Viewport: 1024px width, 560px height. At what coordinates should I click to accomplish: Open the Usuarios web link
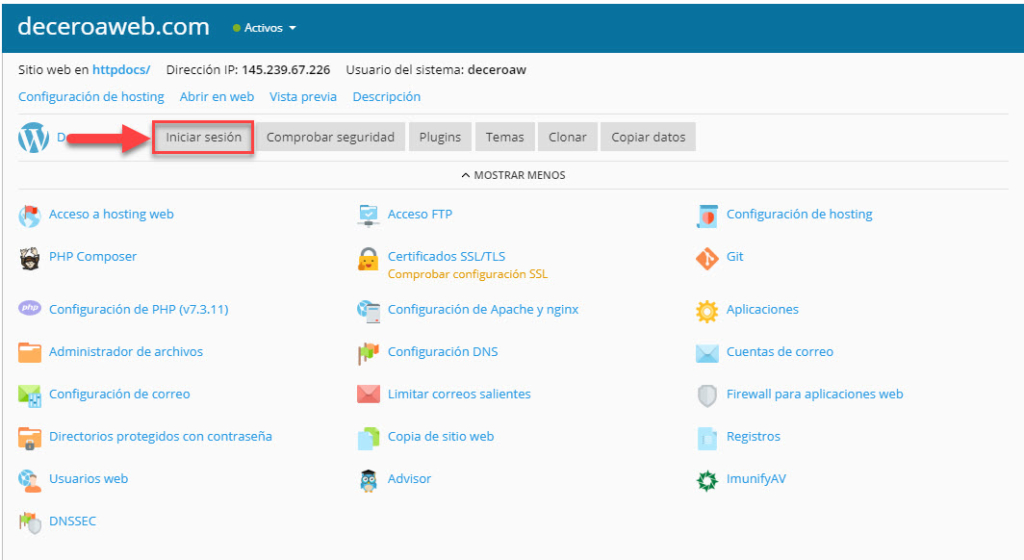pyautogui.click(x=89, y=479)
